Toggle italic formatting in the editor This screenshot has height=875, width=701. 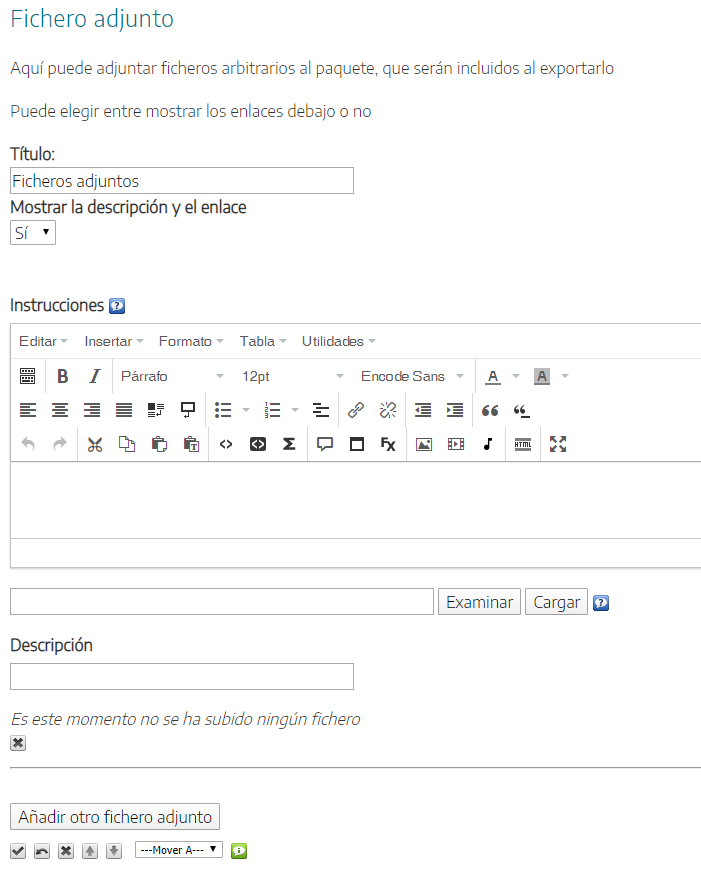tap(94, 376)
